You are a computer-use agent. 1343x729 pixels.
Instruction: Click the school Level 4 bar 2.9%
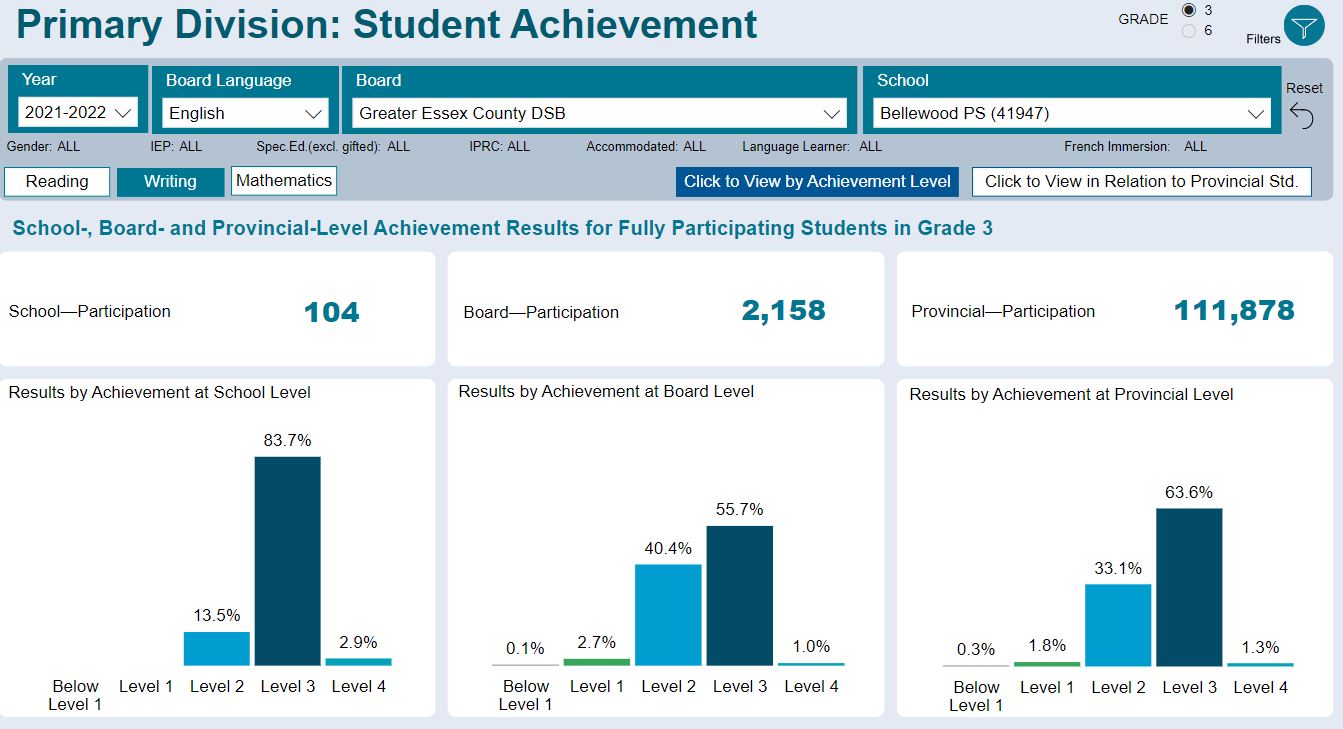[x=359, y=662]
